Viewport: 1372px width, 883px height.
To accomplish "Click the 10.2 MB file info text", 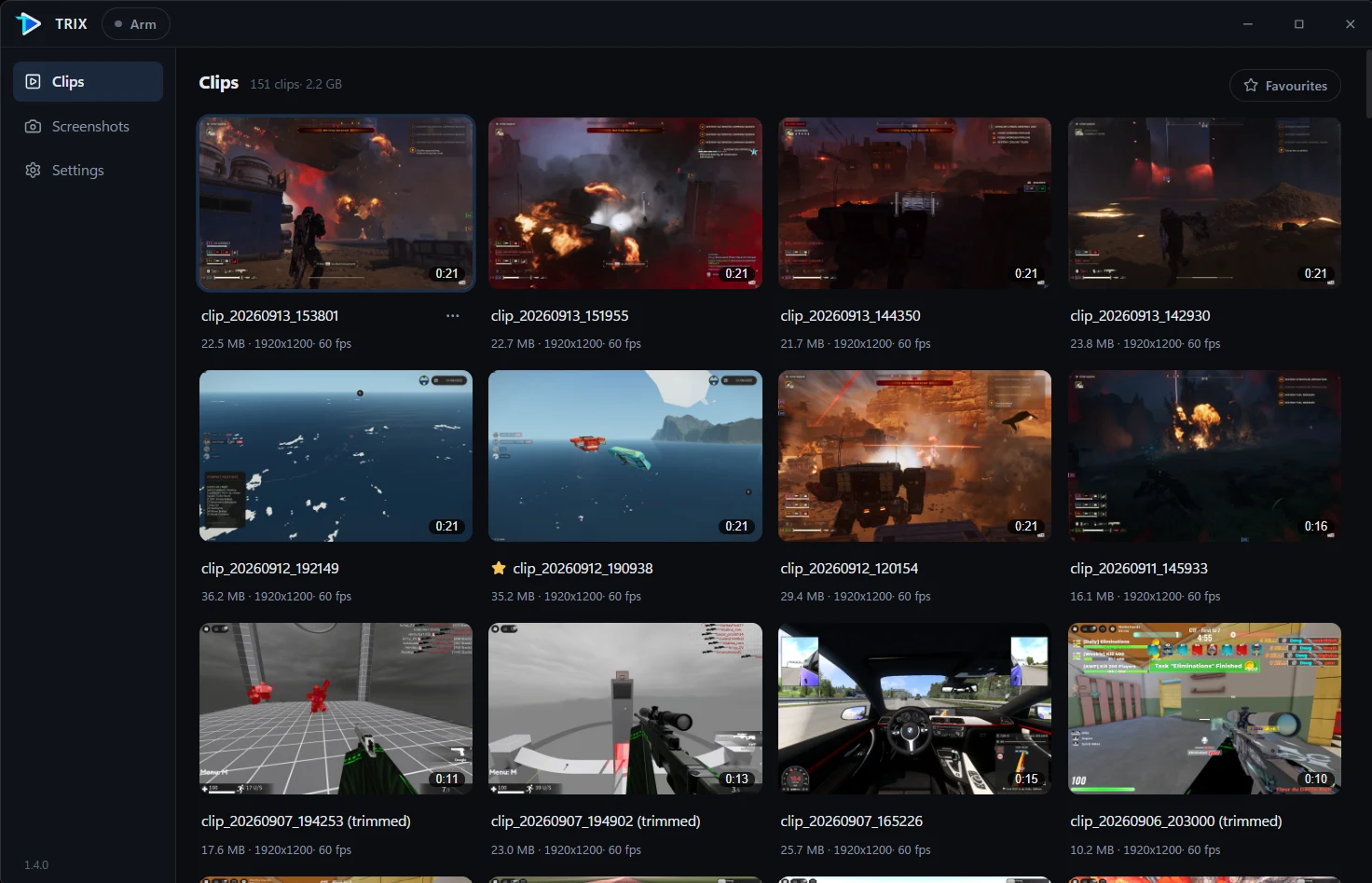I will pos(1145,850).
